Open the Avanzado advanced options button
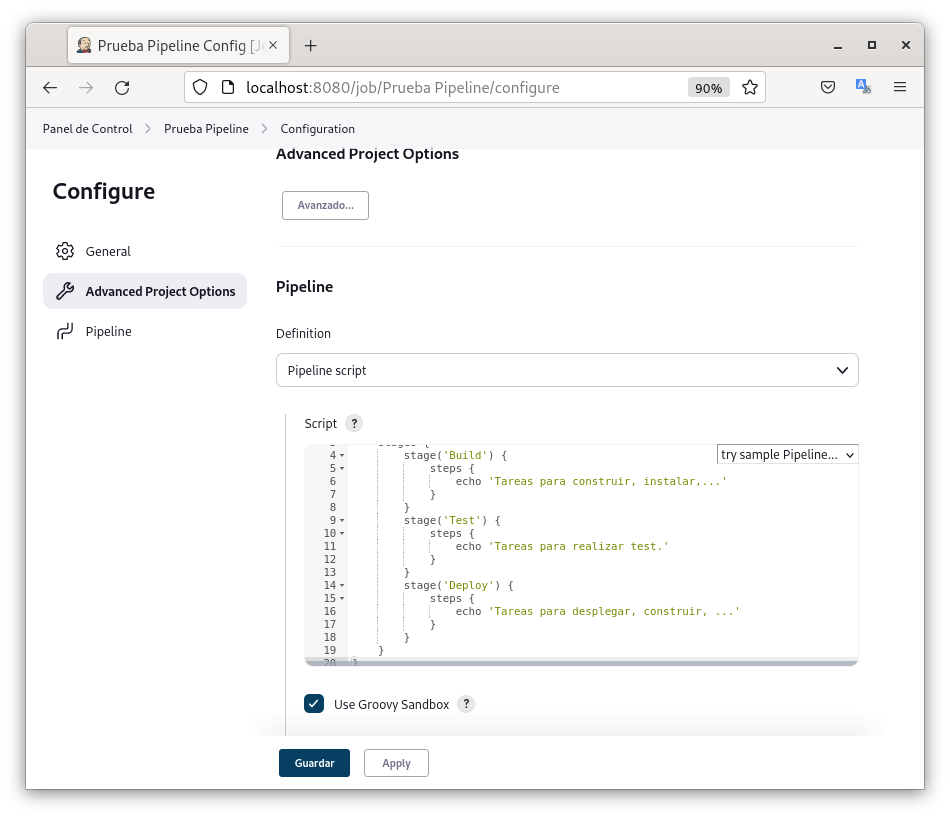This screenshot has width=950, height=818. [x=325, y=205]
